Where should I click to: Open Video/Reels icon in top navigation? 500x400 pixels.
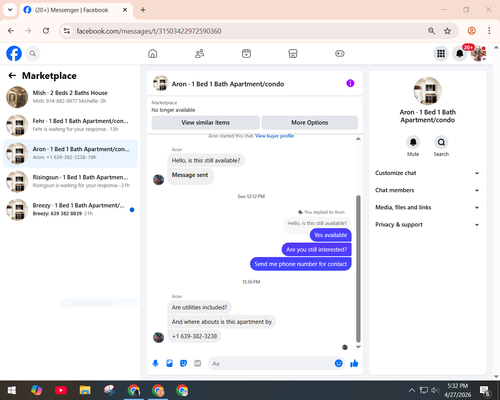246,53
